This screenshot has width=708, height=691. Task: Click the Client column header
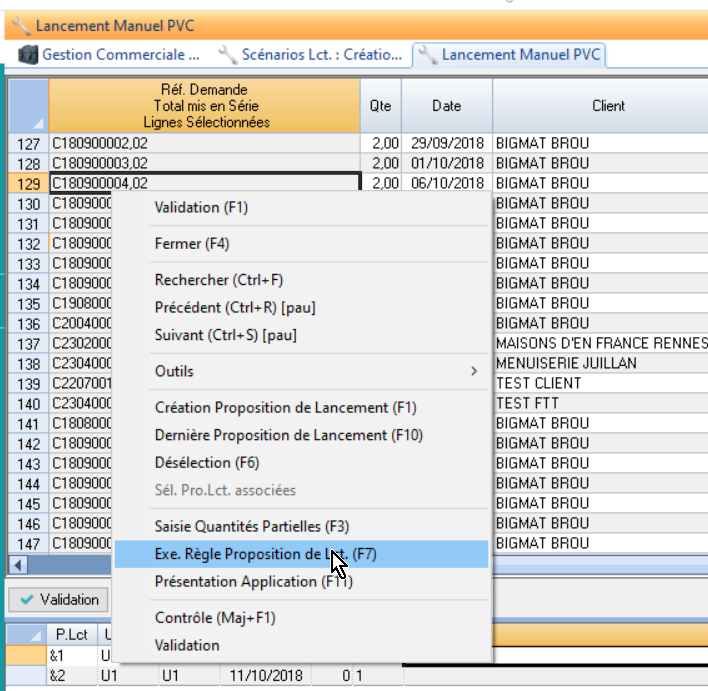608,106
